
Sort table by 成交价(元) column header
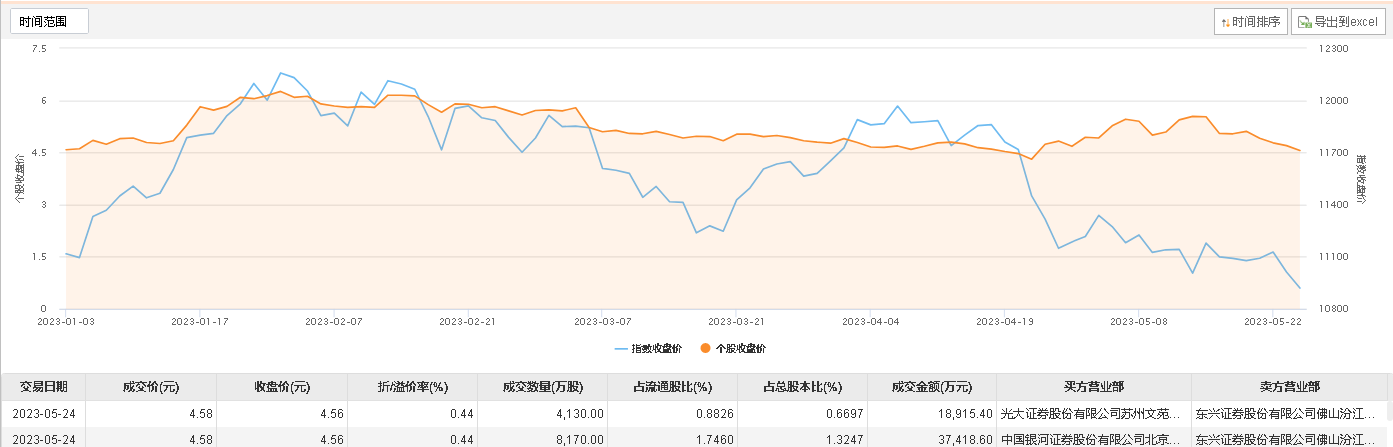[x=151, y=387]
